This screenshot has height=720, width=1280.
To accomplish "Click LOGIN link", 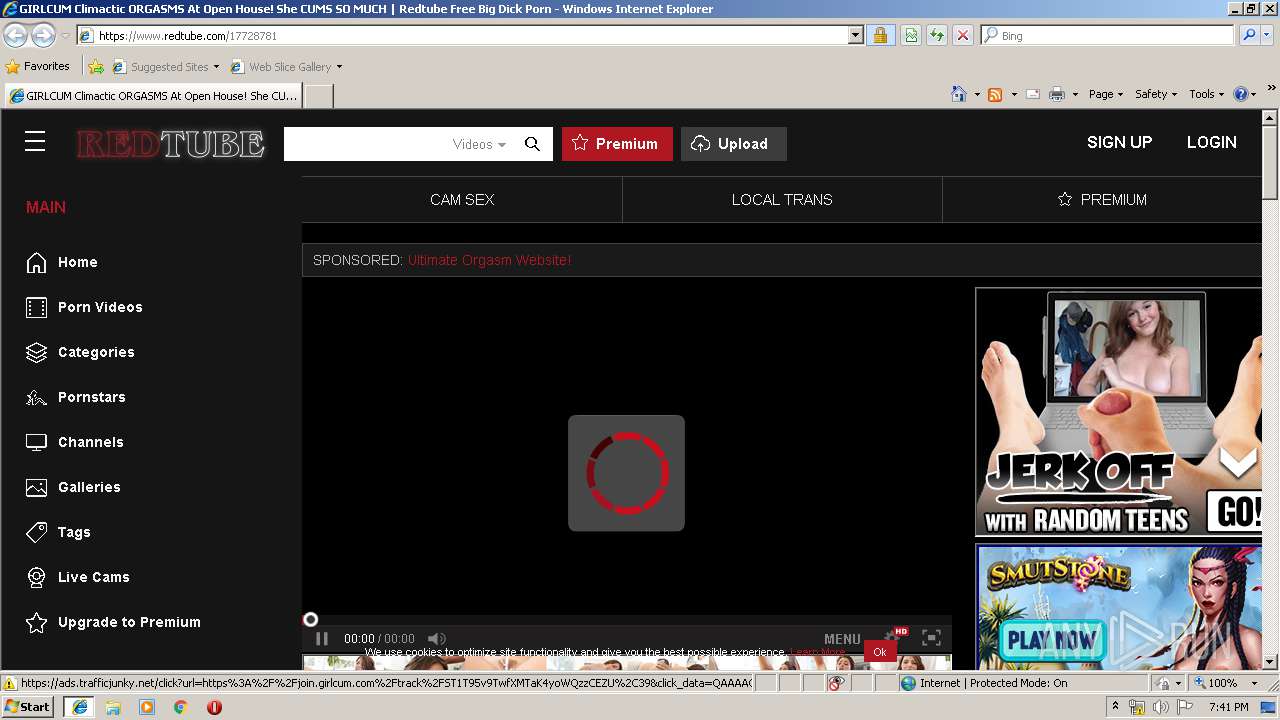I will [1211, 142].
